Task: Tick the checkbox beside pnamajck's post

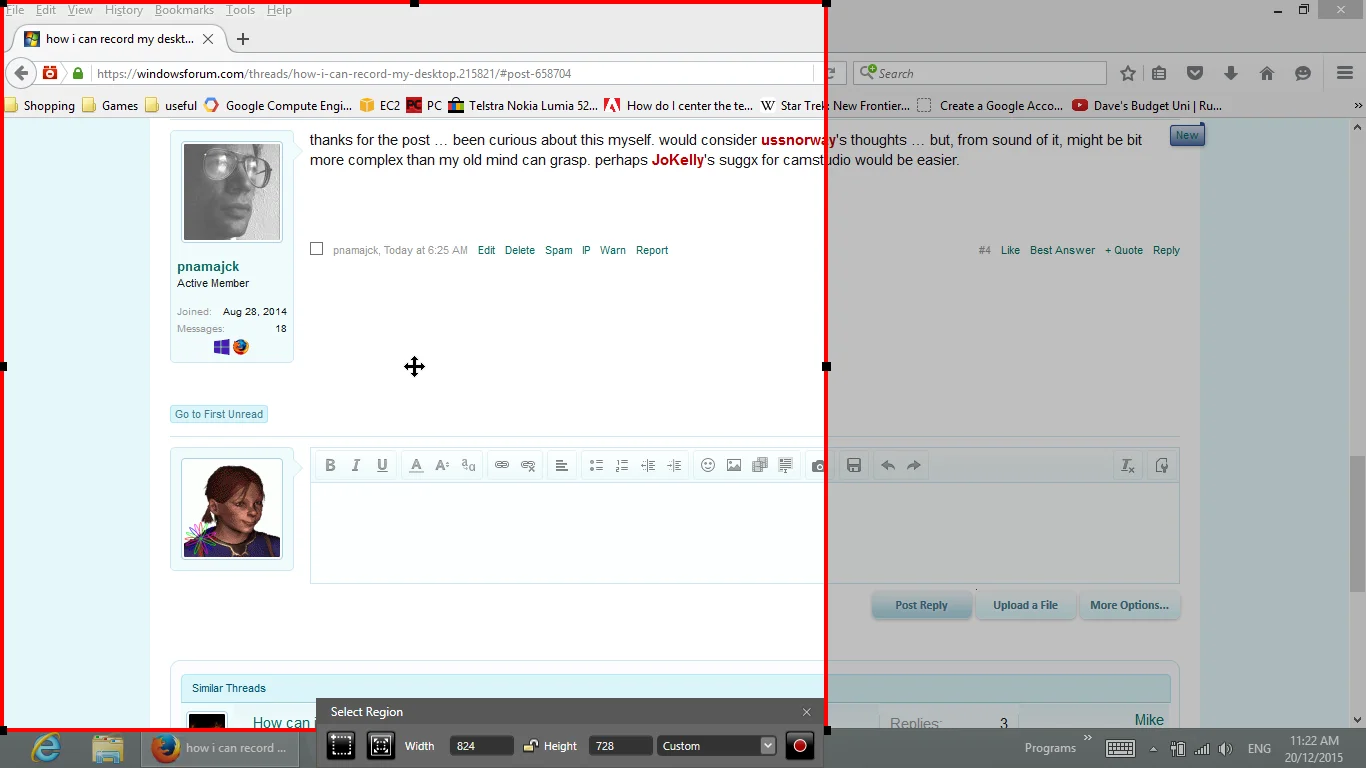Action: (317, 249)
